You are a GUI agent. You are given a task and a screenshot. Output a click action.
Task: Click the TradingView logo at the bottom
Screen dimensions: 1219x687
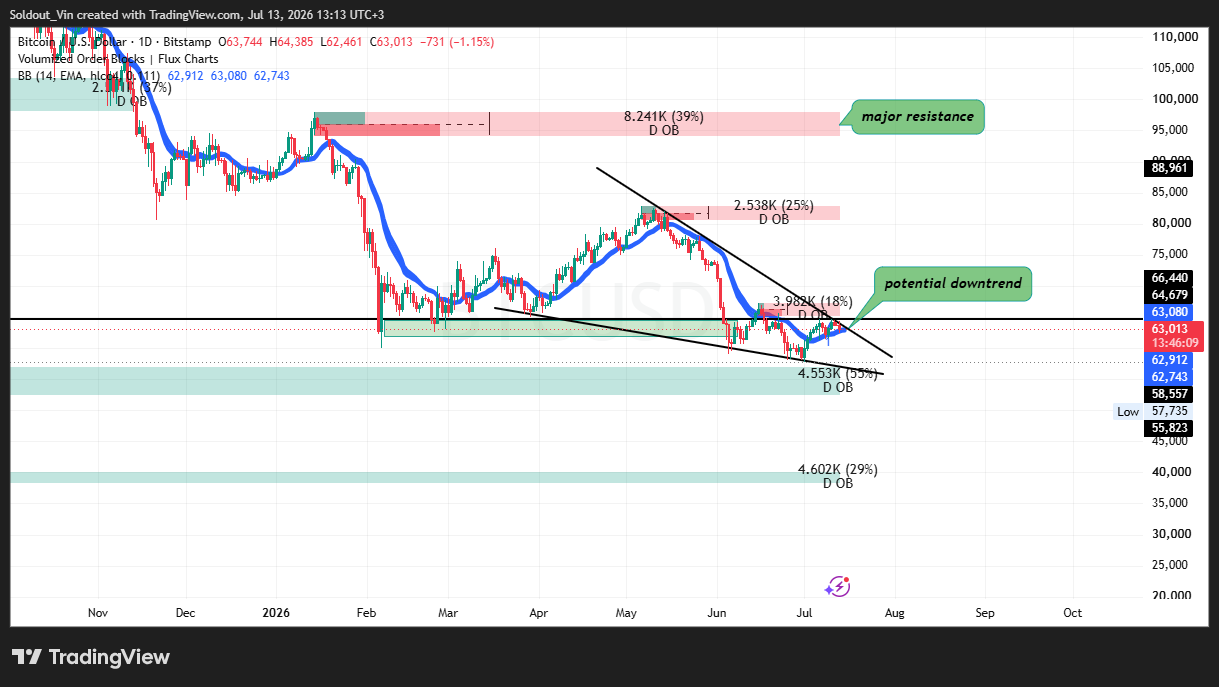point(91,657)
